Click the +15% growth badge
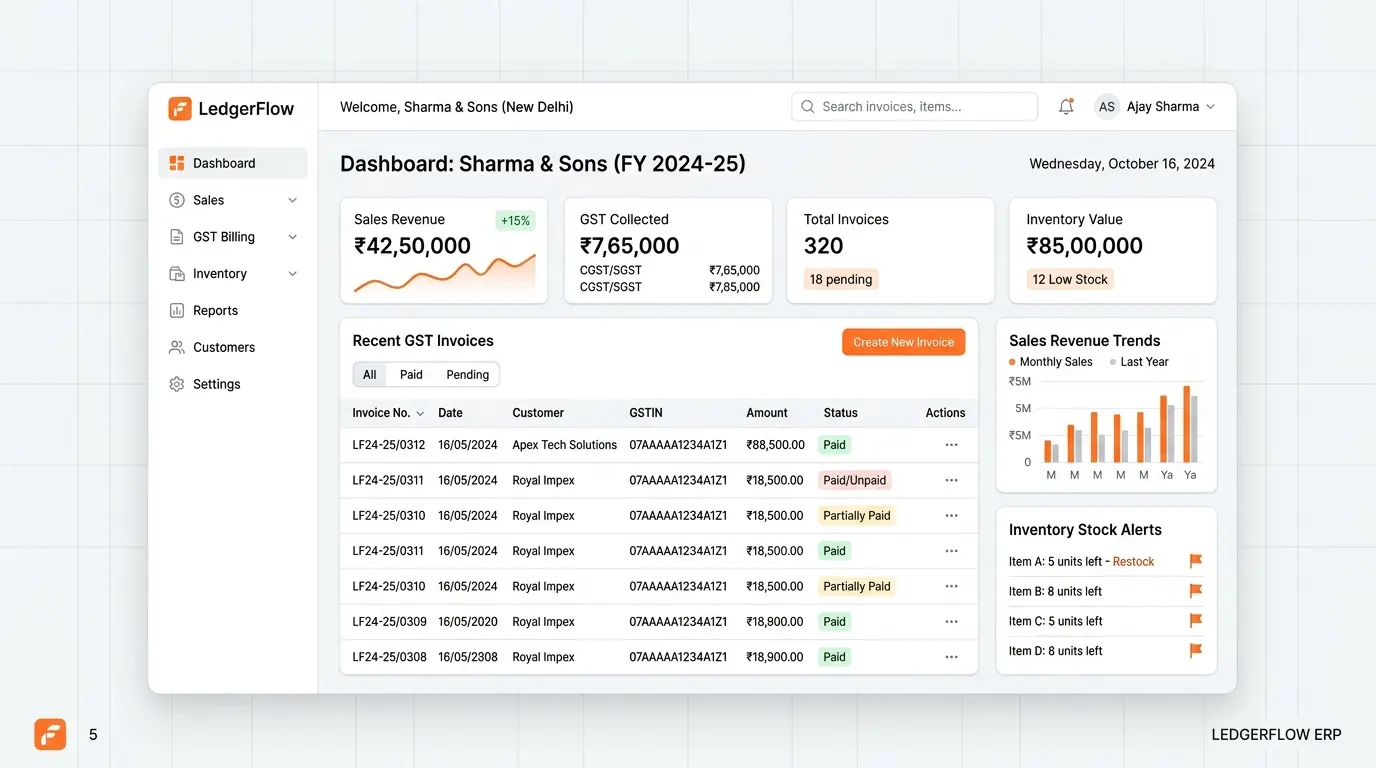The height and width of the screenshot is (768, 1376). tap(515, 221)
